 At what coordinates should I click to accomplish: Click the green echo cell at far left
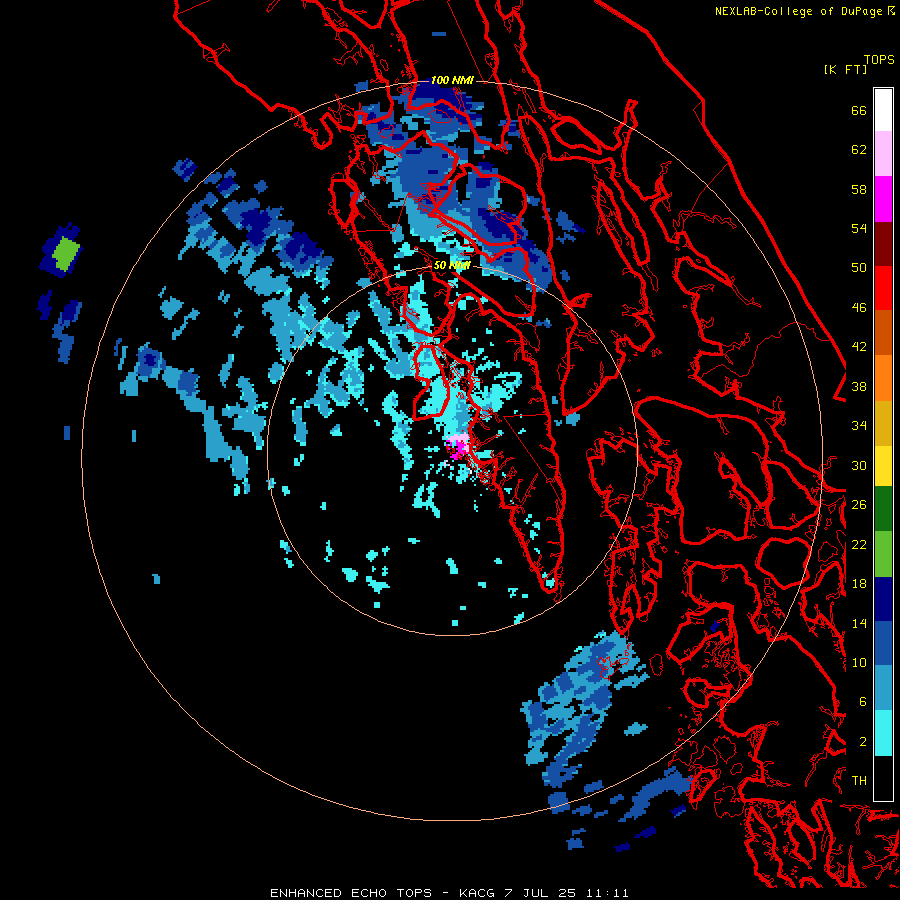point(66,253)
